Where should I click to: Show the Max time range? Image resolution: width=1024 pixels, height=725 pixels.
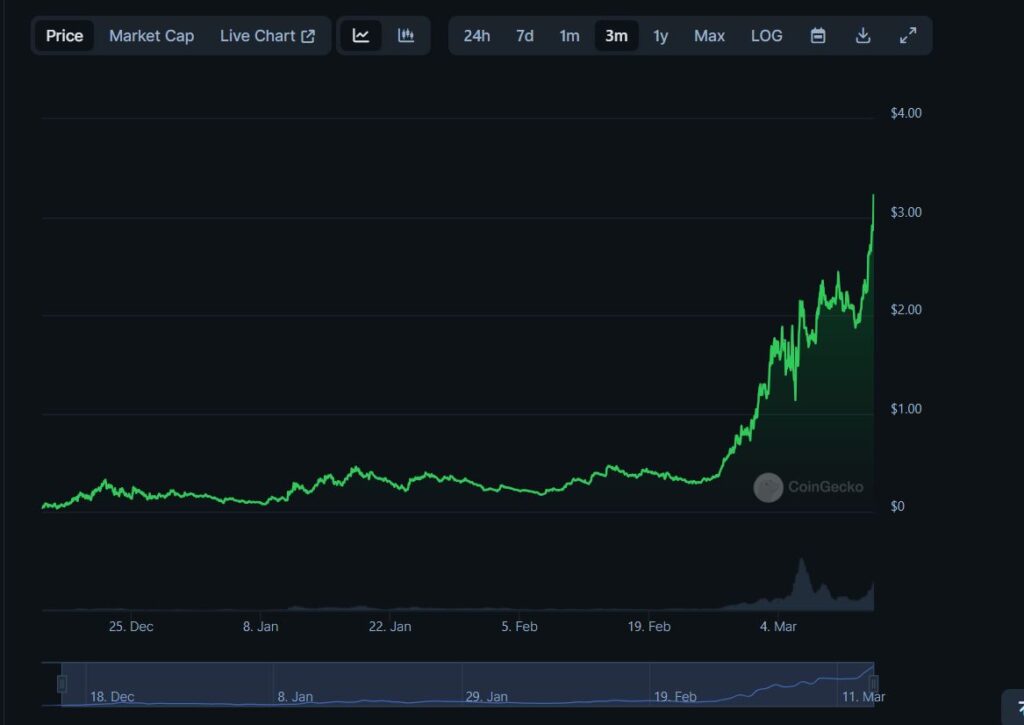pos(709,36)
